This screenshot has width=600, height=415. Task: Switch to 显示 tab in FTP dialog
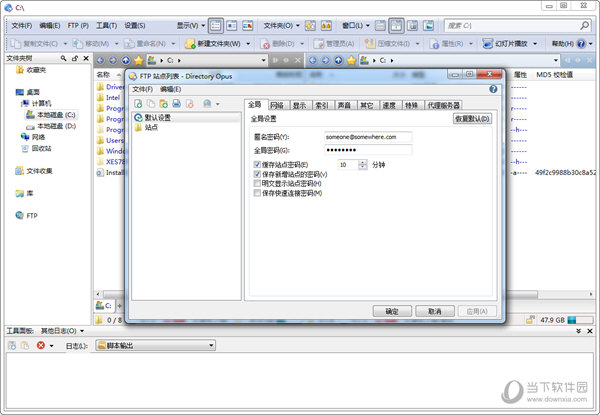299,105
